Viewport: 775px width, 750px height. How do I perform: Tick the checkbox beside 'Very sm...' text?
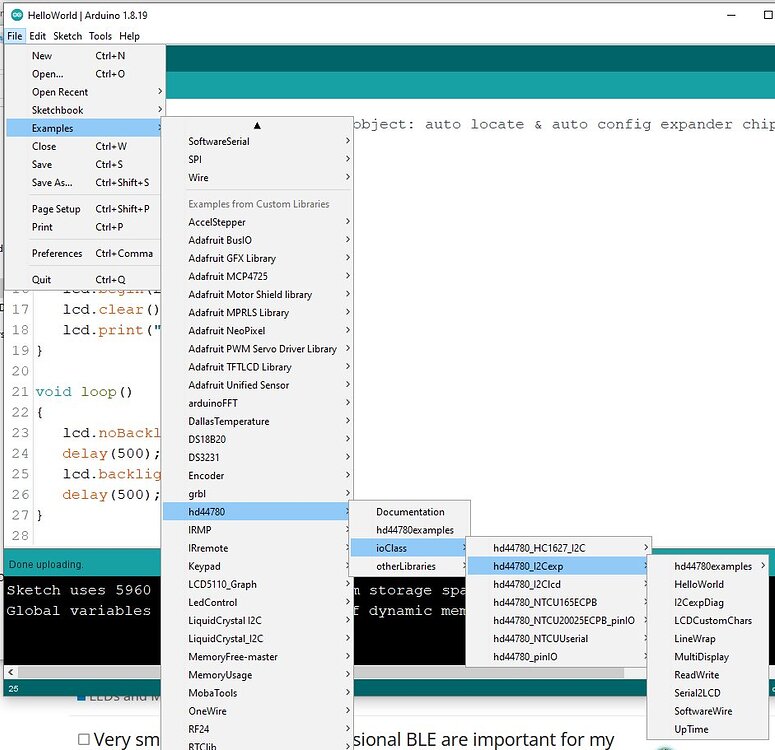click(83, 740)
